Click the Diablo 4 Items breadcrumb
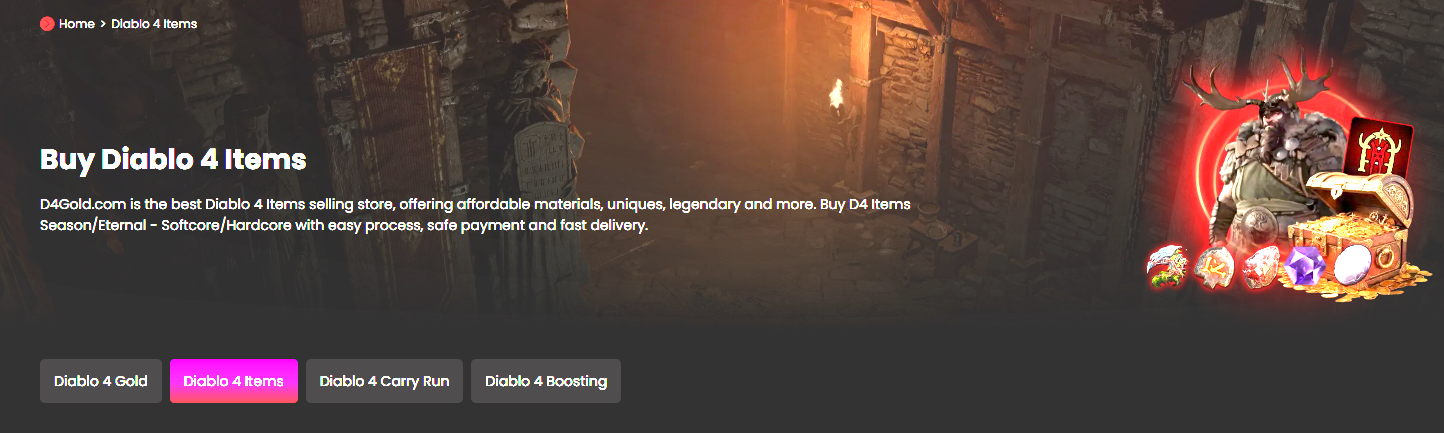 154,24
